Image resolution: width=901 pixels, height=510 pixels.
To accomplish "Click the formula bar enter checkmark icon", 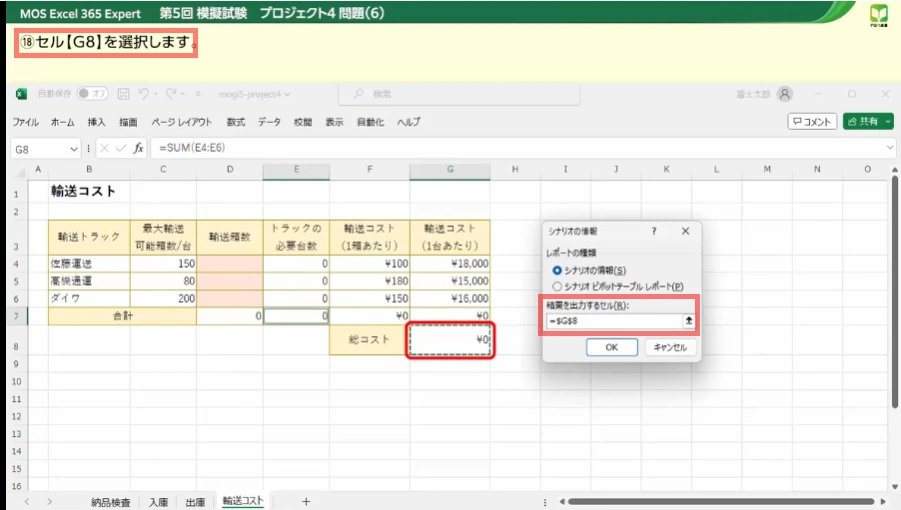I will tap(121, 148).
